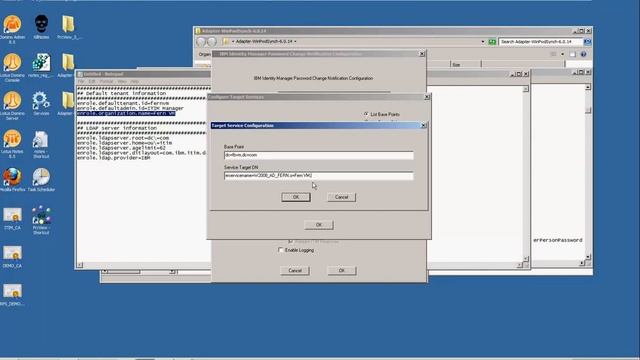Click the Explorer search box
Screen dimensions: 640x360
pyautogui.click(x=541, y=42)
